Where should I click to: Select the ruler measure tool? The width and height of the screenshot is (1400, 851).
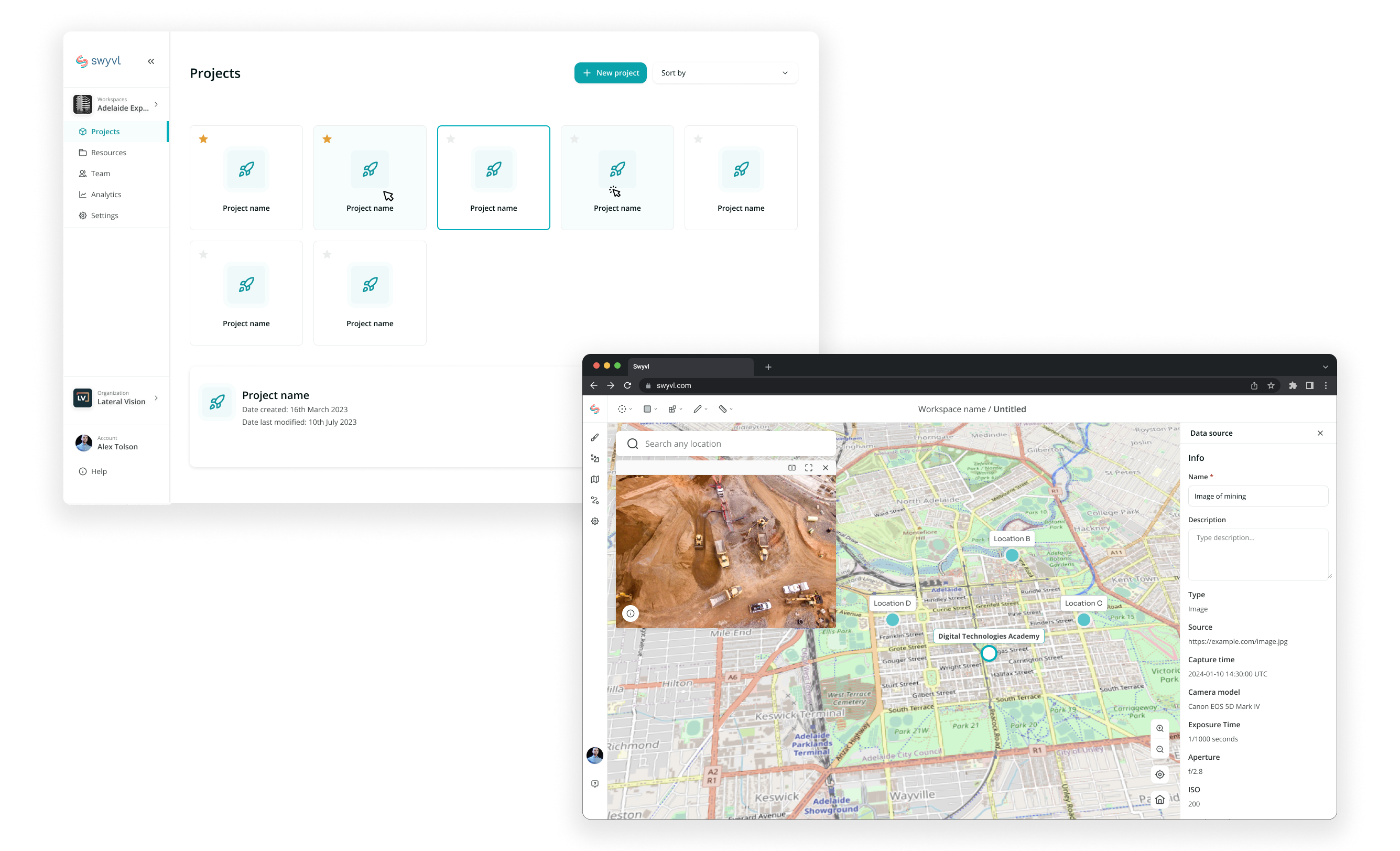722,410
